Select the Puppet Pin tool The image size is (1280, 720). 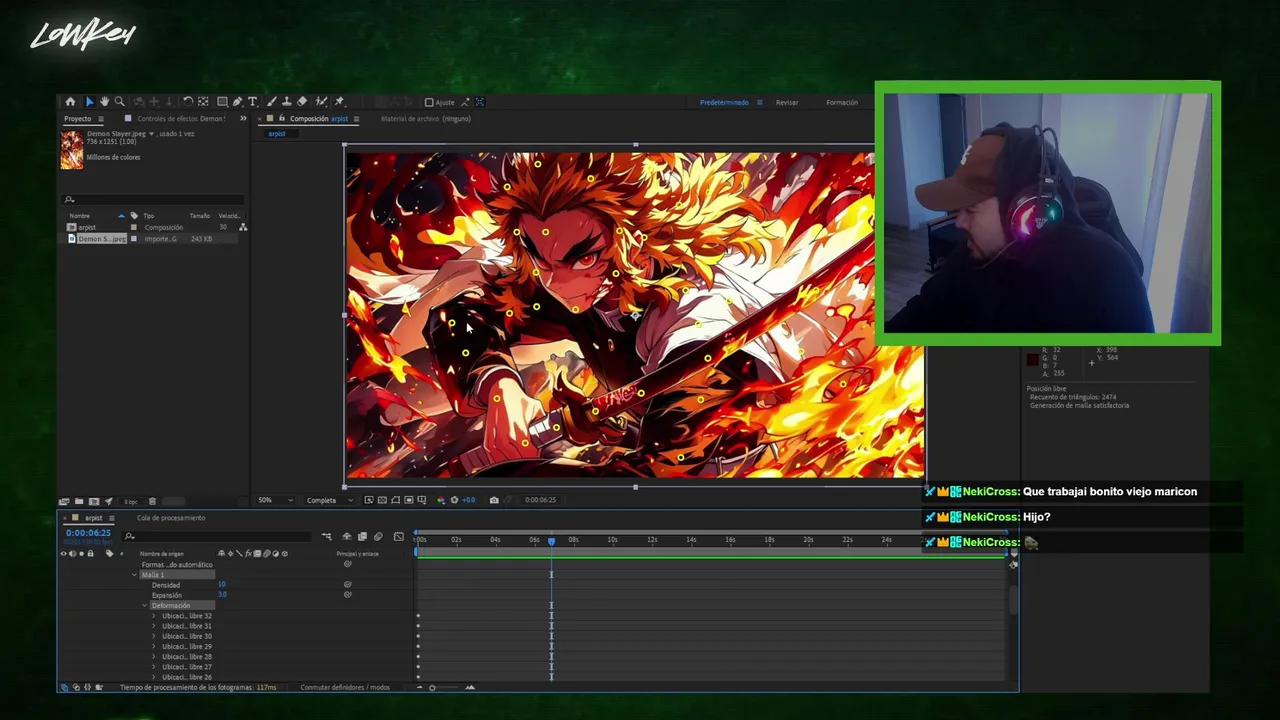pos(339,101)
